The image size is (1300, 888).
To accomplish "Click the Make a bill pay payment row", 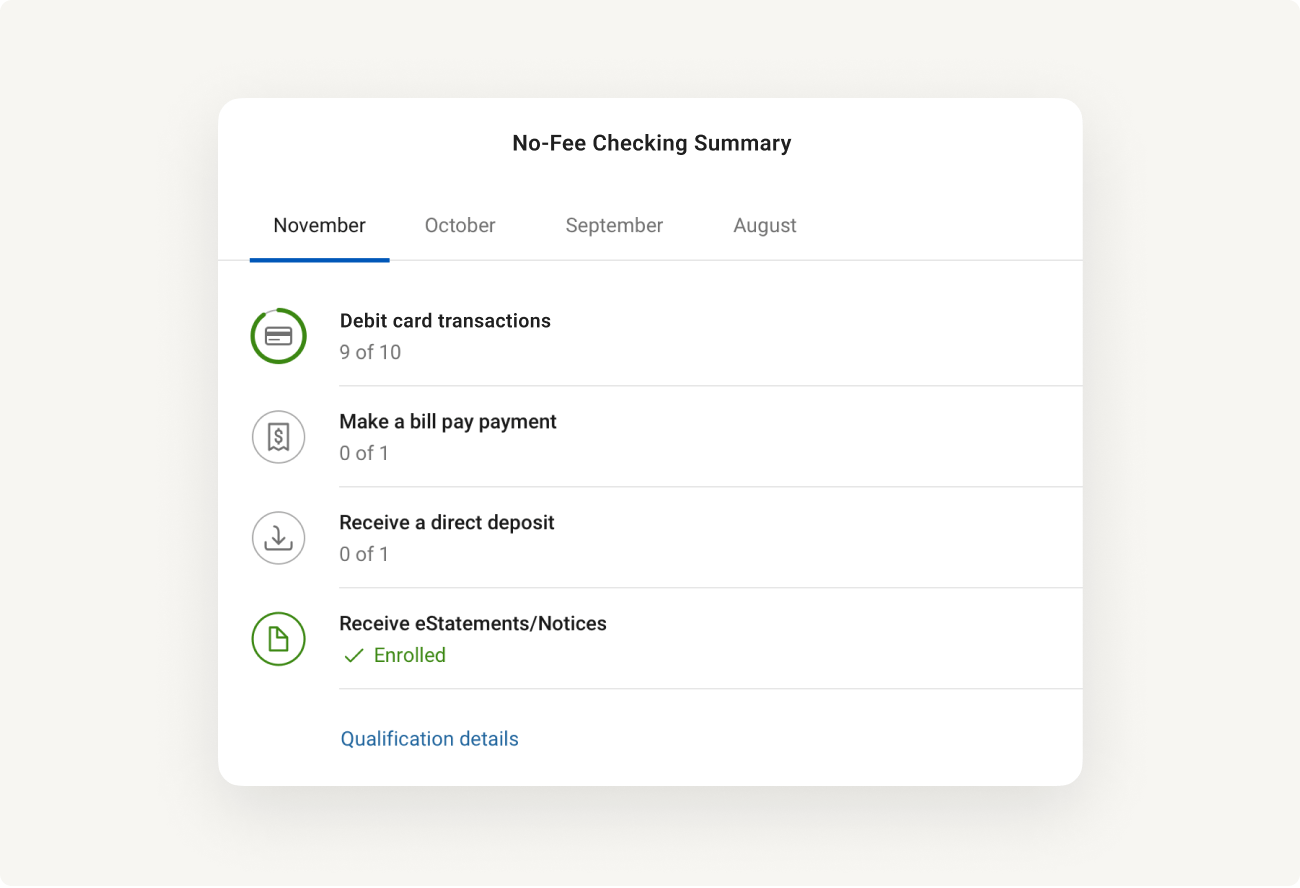I will (x=448, y=421).
